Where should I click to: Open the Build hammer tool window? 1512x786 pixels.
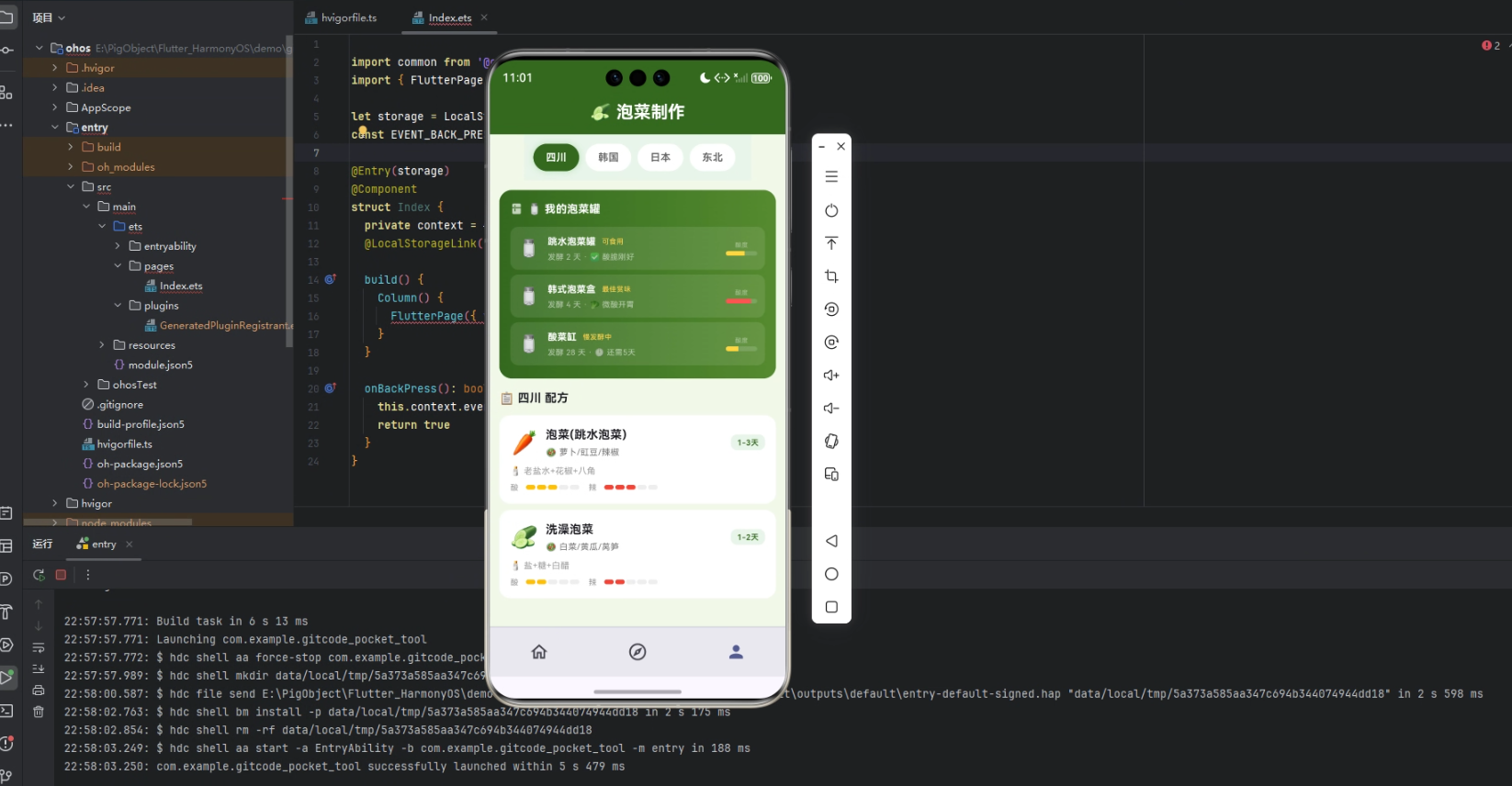point(6,612)
